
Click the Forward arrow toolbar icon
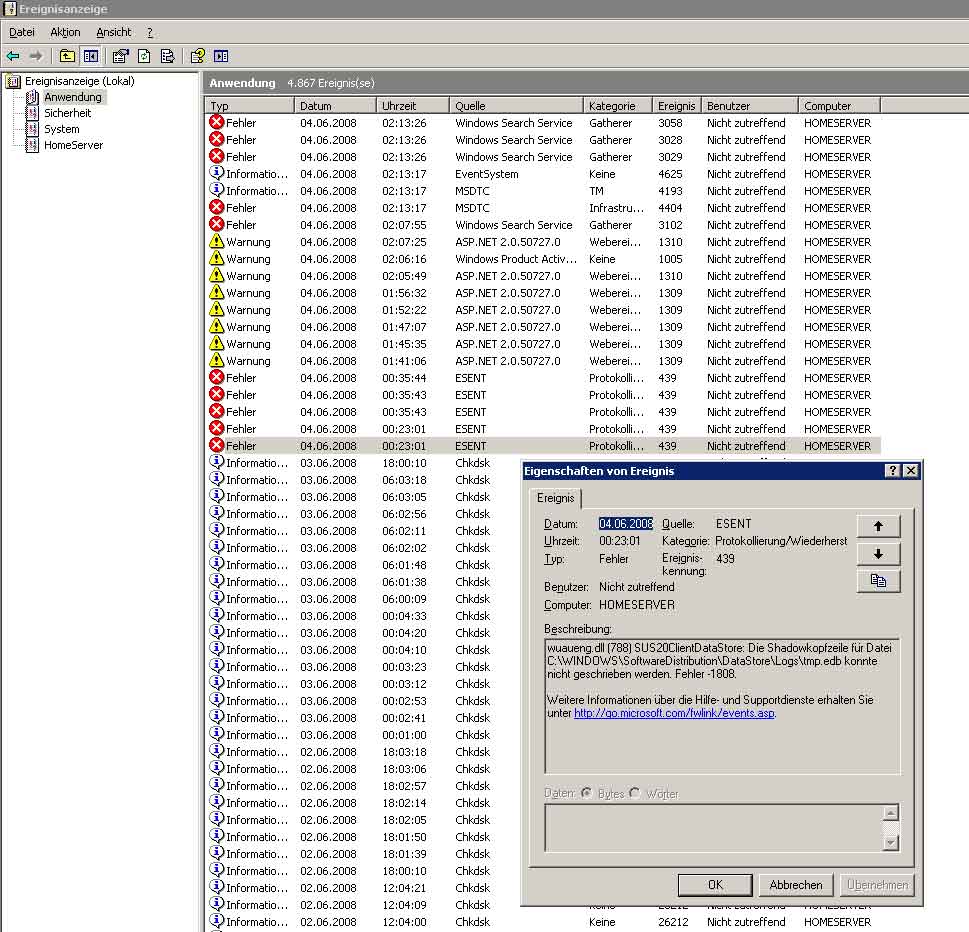(36, 56)
